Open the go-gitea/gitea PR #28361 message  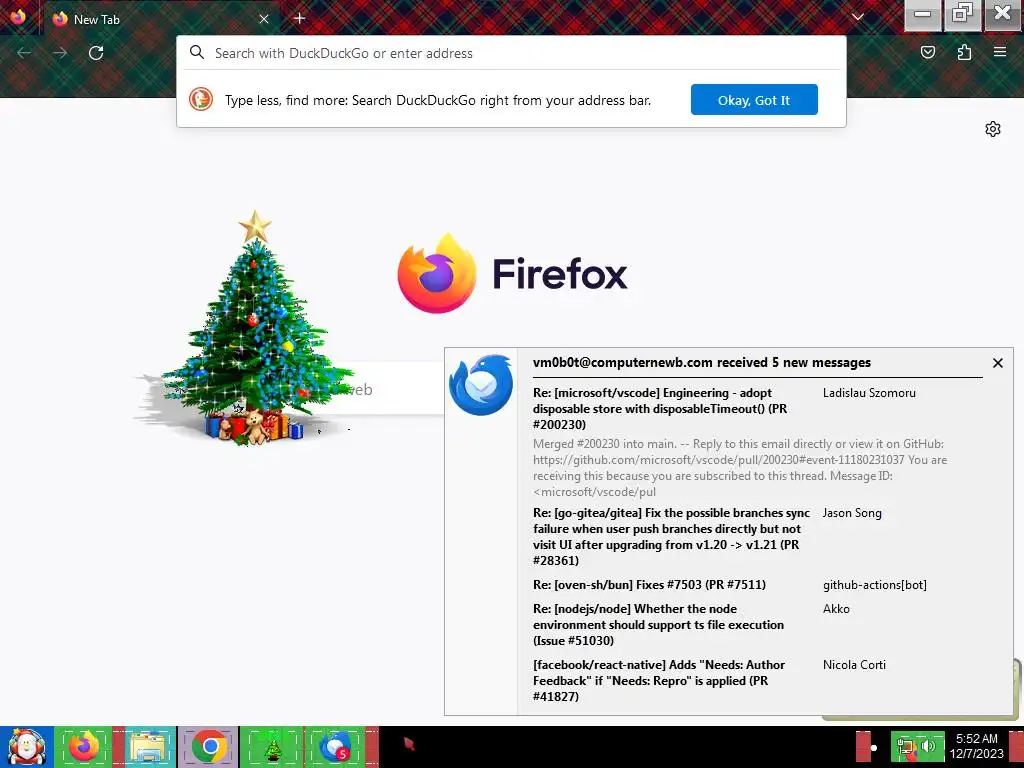[x=671, y=537]
